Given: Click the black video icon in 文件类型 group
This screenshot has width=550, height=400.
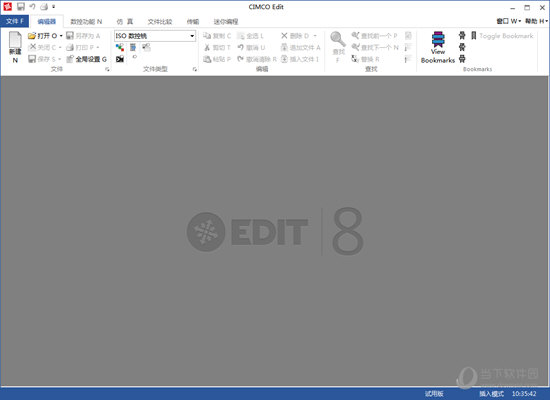Looking at the screenshot, I should tap(120, 59).
